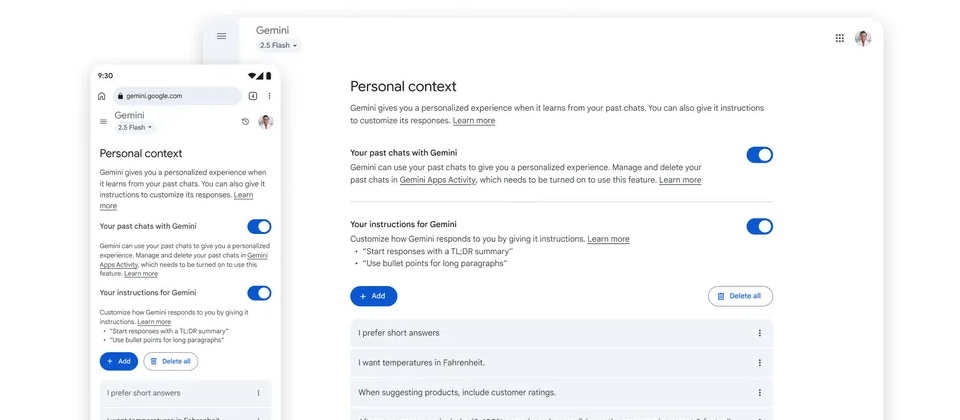Screen dimensions: 960x420
Task: Expand the desktop 2.5 Flash model dropdown
Action: tap(279, 46)
